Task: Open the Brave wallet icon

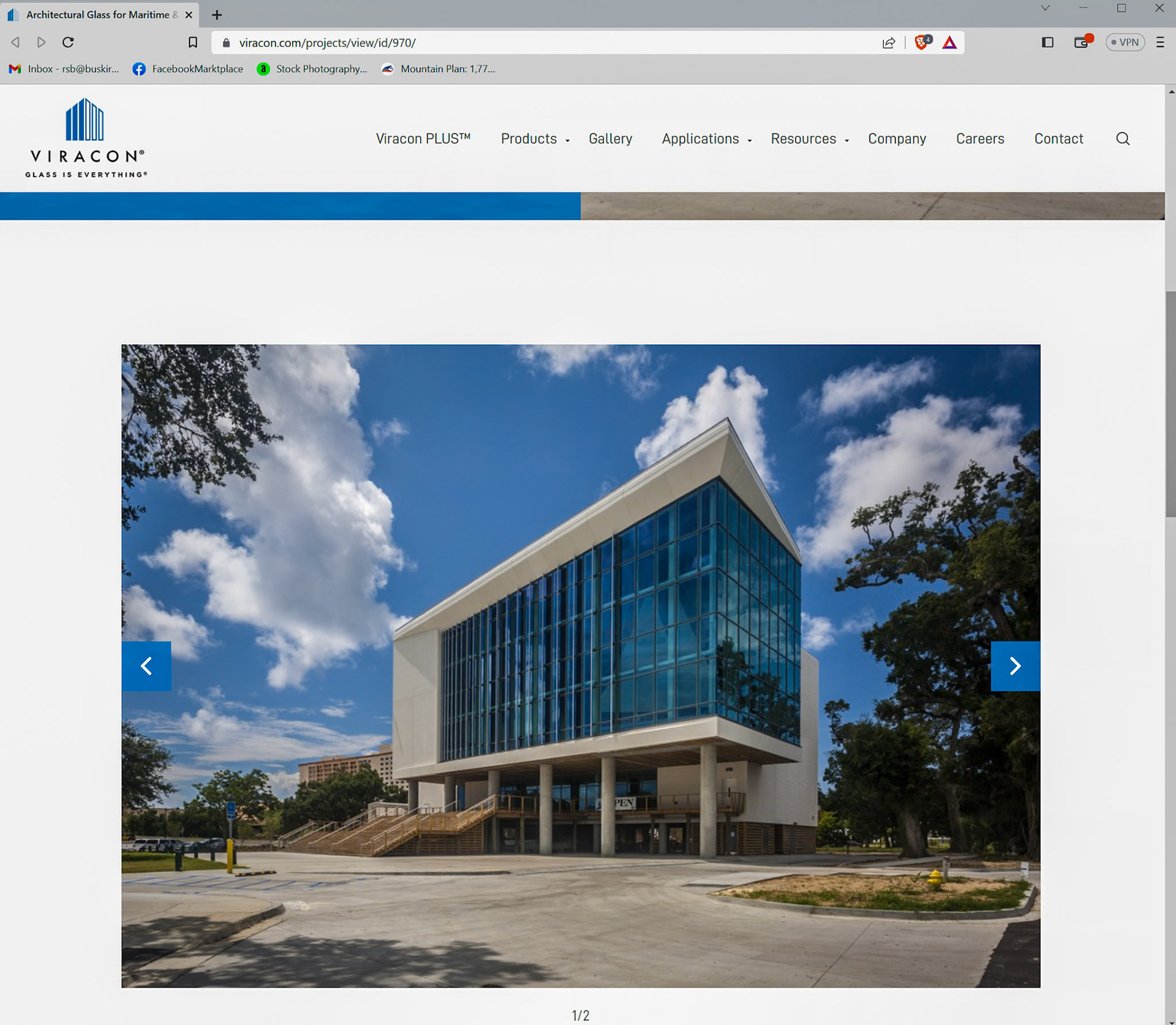Action: [1082, 42]
